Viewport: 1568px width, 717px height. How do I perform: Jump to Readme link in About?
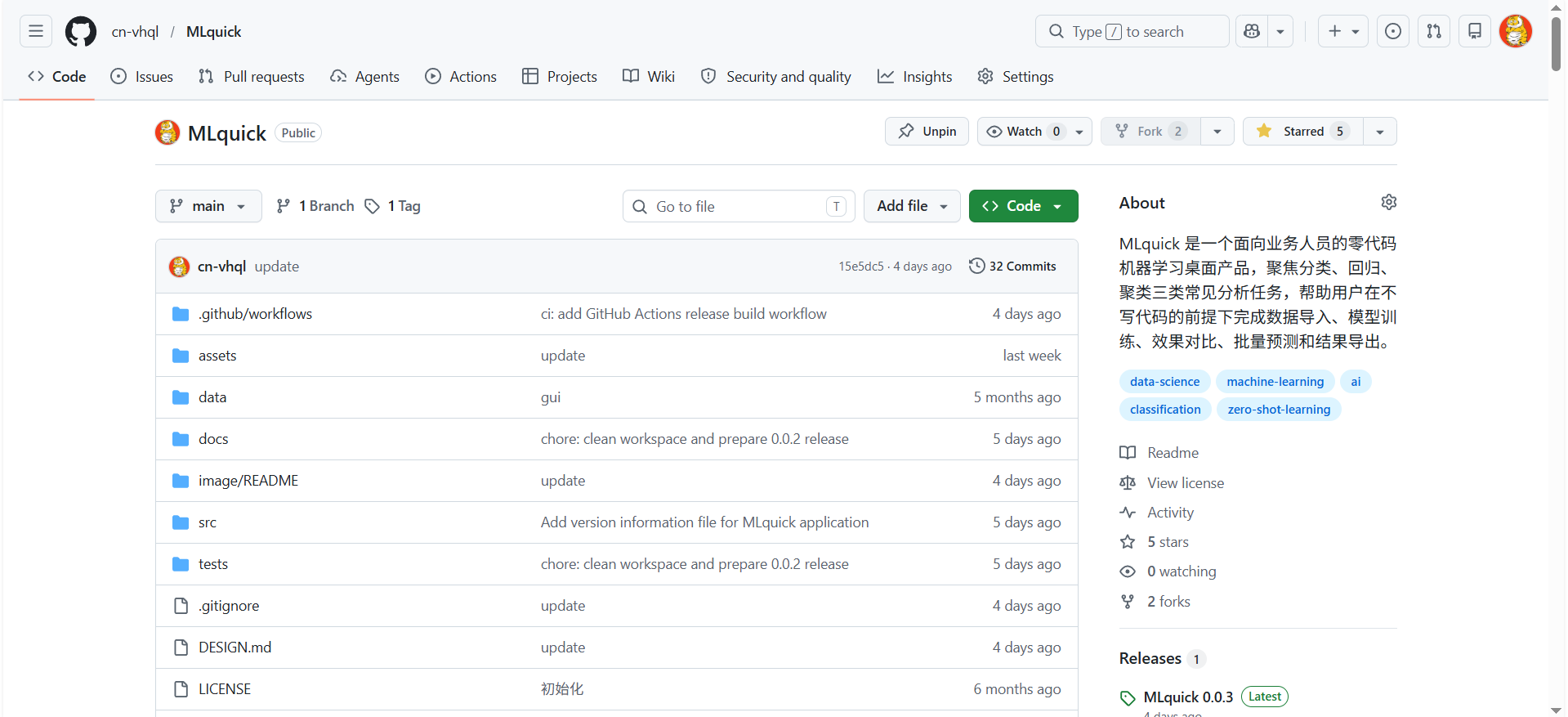[1159, 453]
